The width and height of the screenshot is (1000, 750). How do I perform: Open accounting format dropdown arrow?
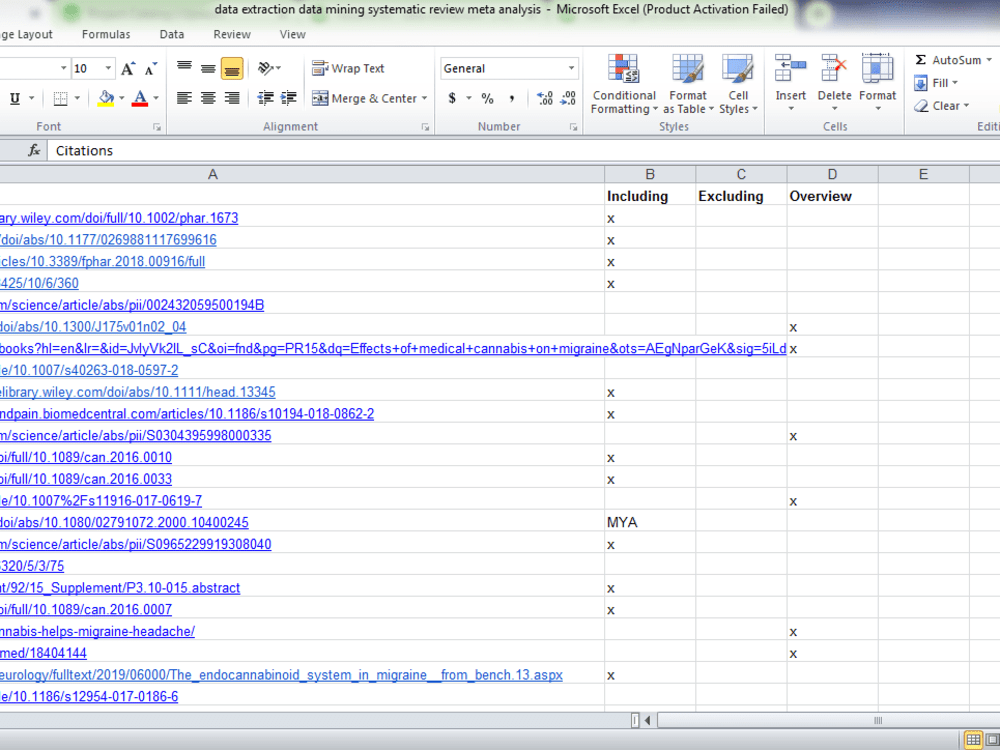468,98
